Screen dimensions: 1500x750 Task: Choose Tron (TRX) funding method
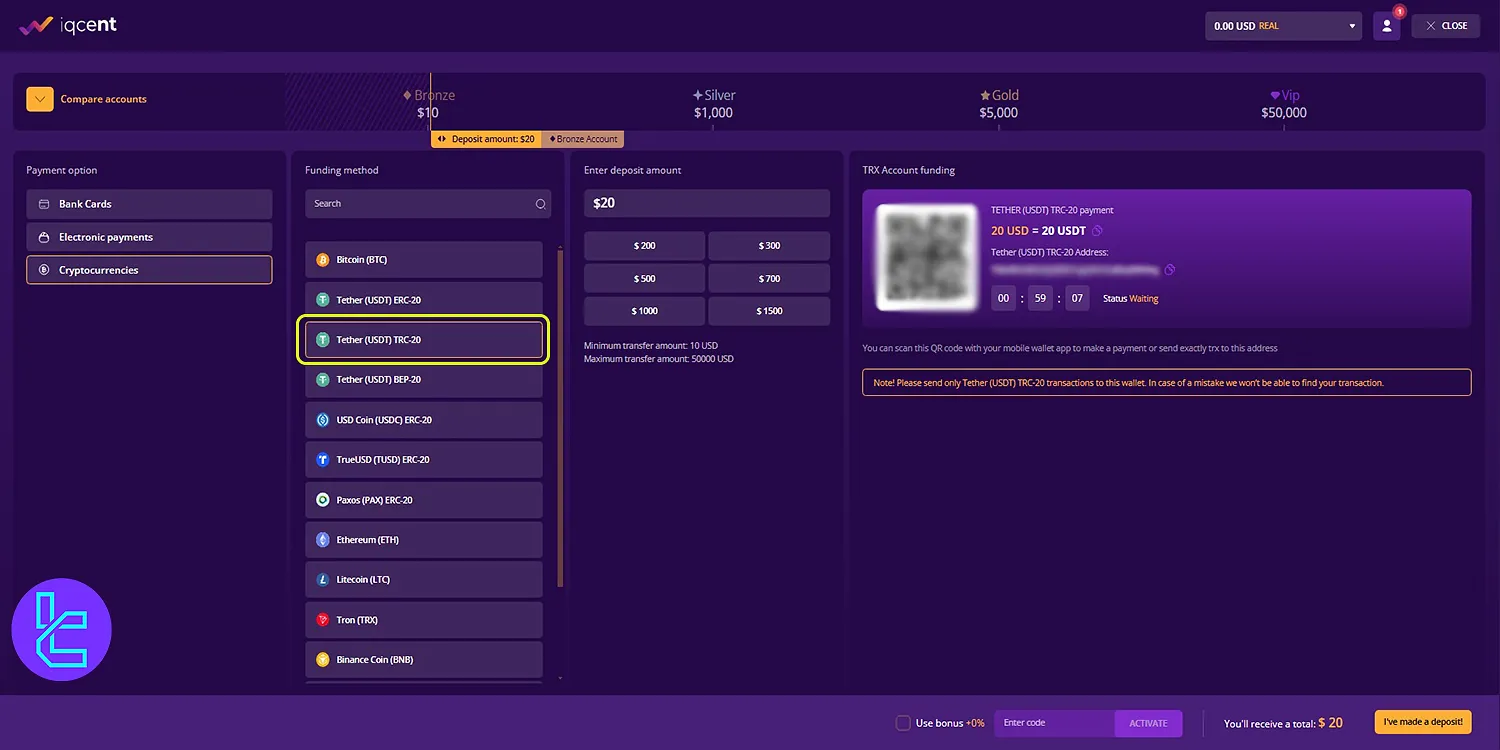click(424, 620)
